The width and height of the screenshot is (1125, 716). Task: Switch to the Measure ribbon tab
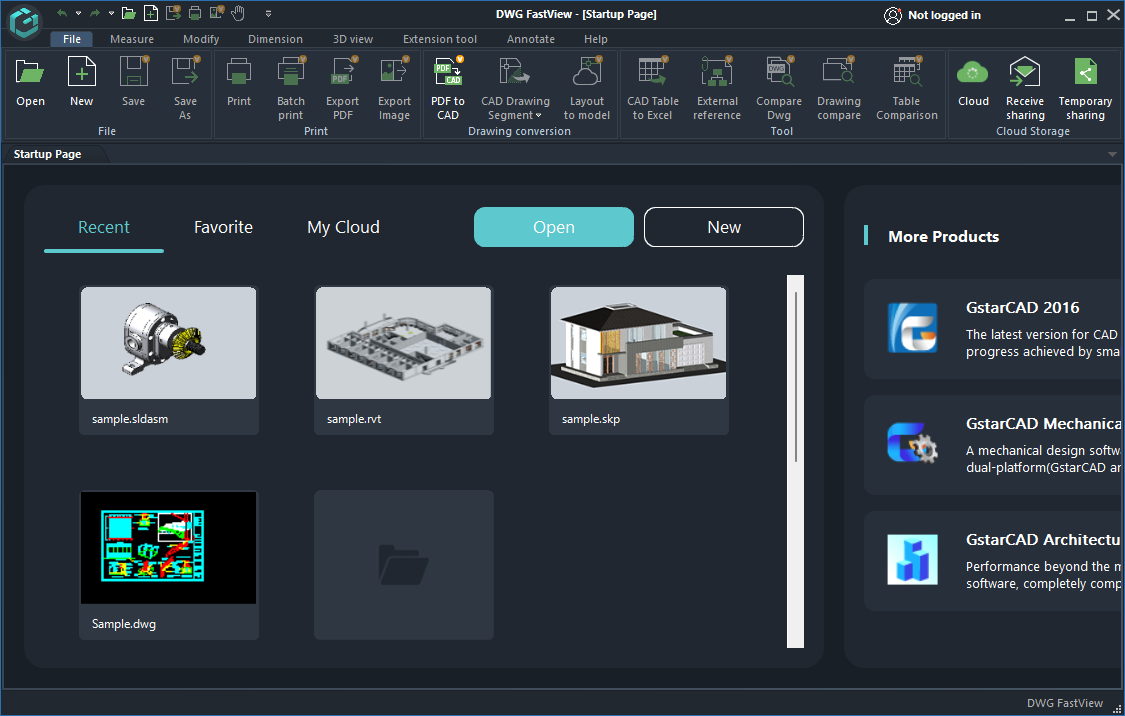(132, 39)
